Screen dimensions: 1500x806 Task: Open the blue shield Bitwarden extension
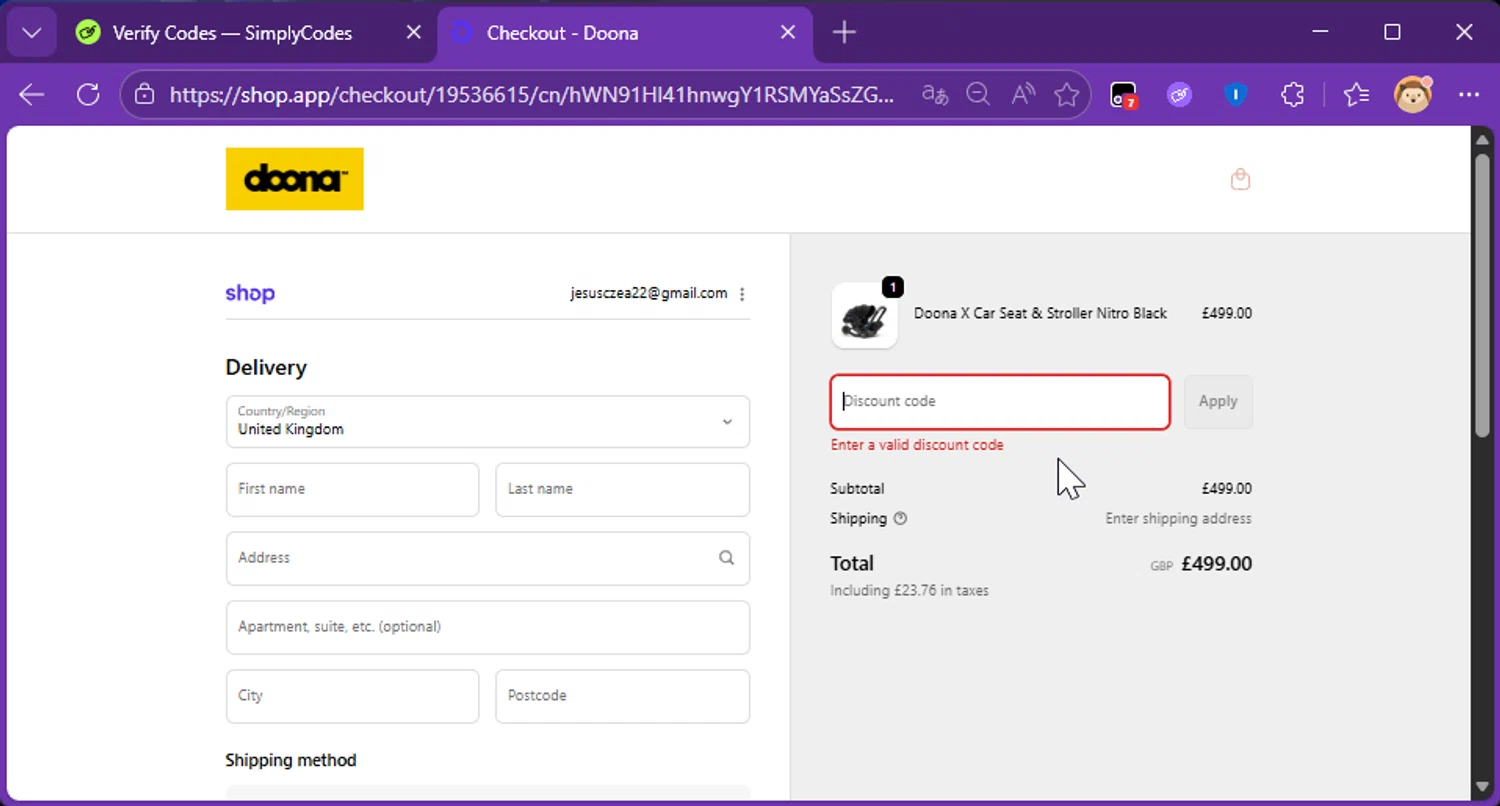click(x=1236, y=95)
